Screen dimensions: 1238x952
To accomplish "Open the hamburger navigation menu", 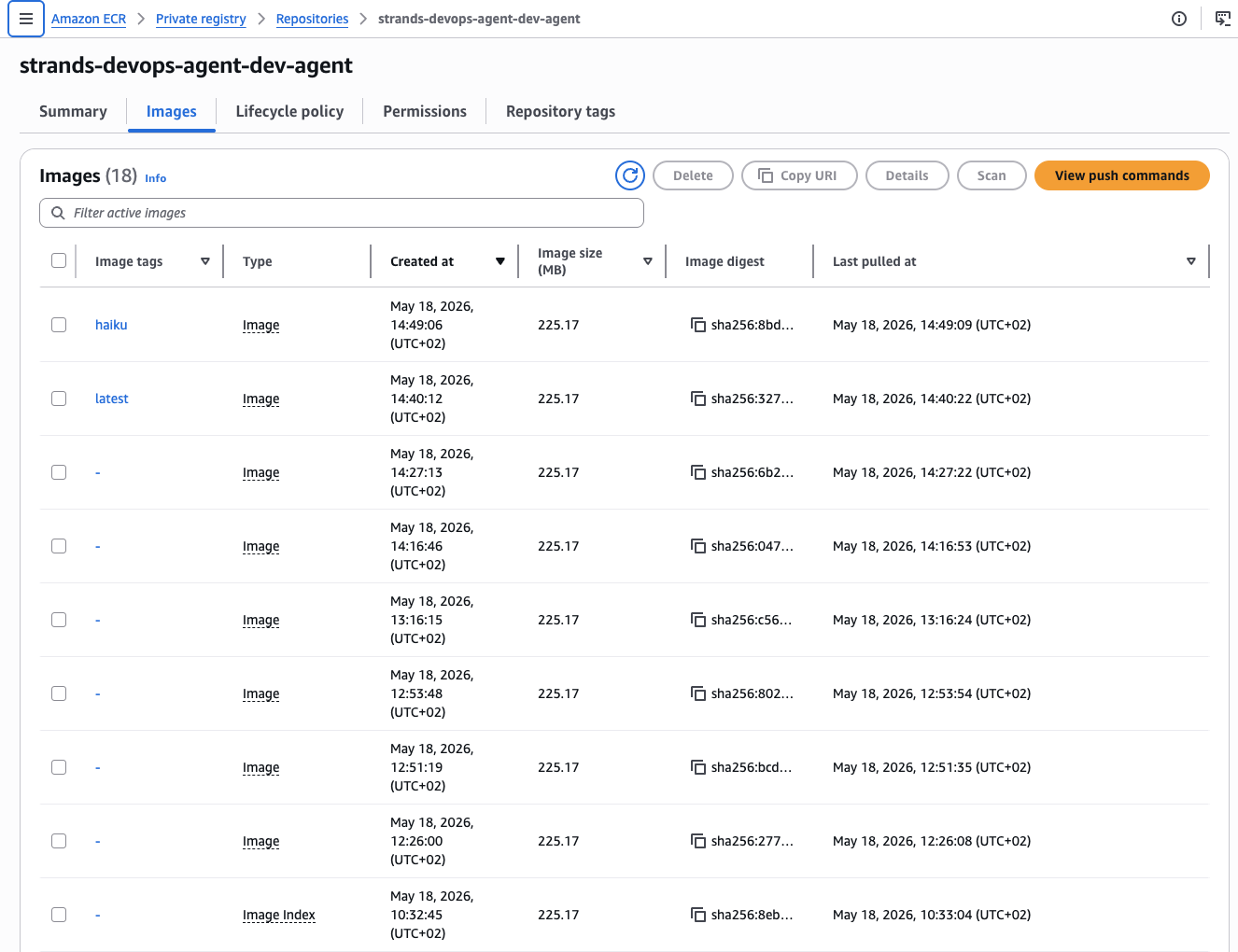I will (26, 19).
